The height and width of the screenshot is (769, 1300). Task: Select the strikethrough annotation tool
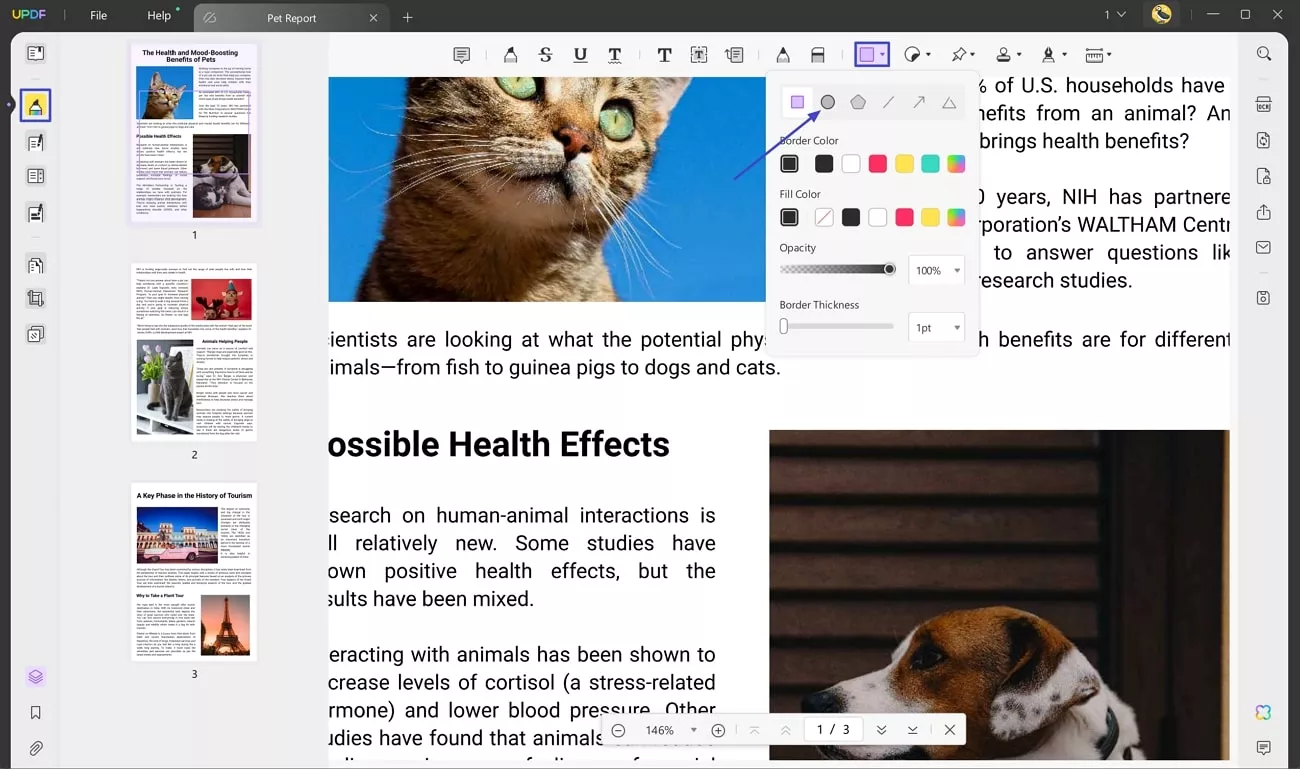pos(545,55)
